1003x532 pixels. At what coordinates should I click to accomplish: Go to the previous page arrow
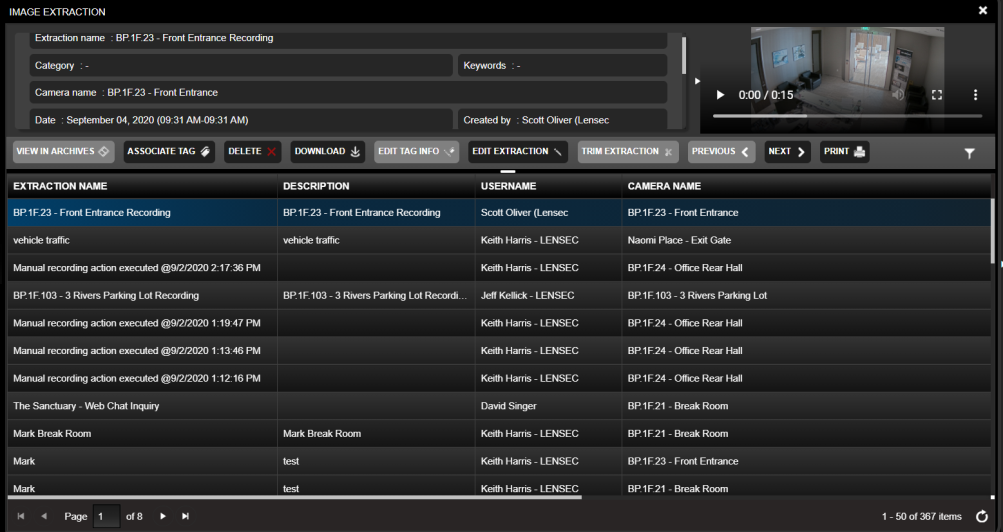point(43,516)
